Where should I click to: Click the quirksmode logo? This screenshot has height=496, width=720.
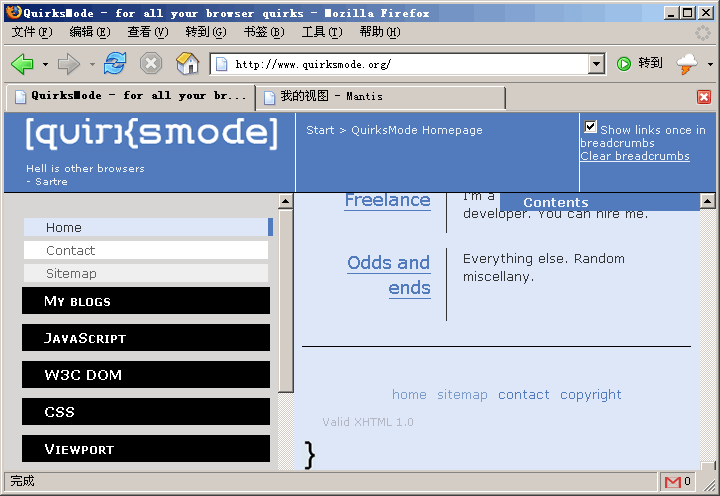[x=152, y=133]
